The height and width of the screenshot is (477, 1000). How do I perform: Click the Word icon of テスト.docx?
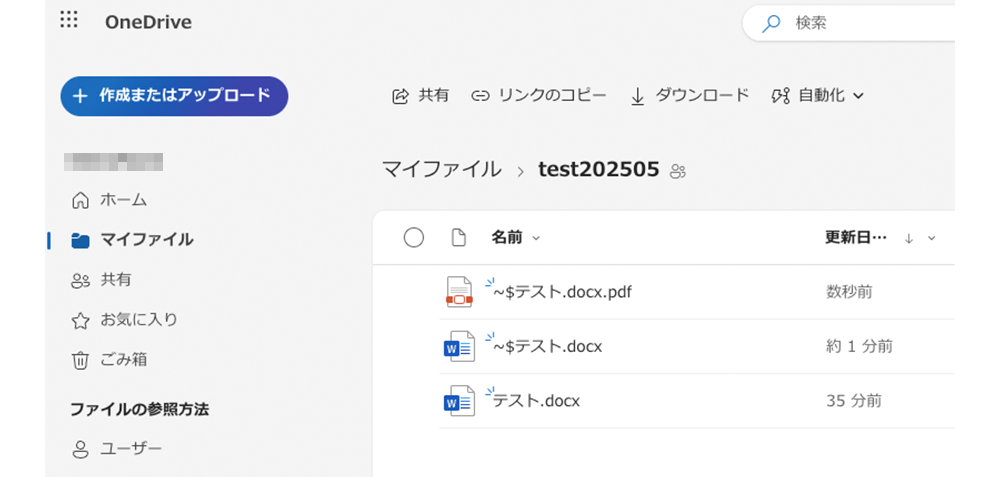(458, 401)
